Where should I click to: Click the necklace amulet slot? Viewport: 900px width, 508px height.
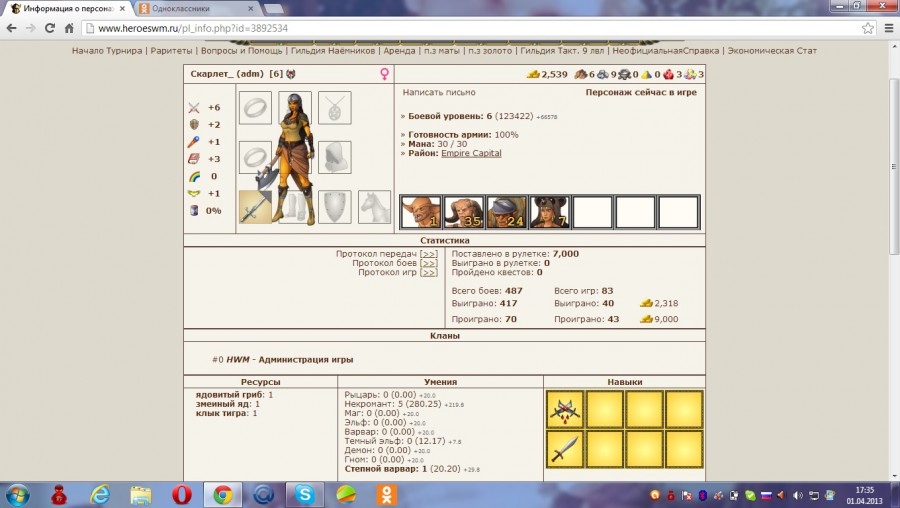pos(335,107)
